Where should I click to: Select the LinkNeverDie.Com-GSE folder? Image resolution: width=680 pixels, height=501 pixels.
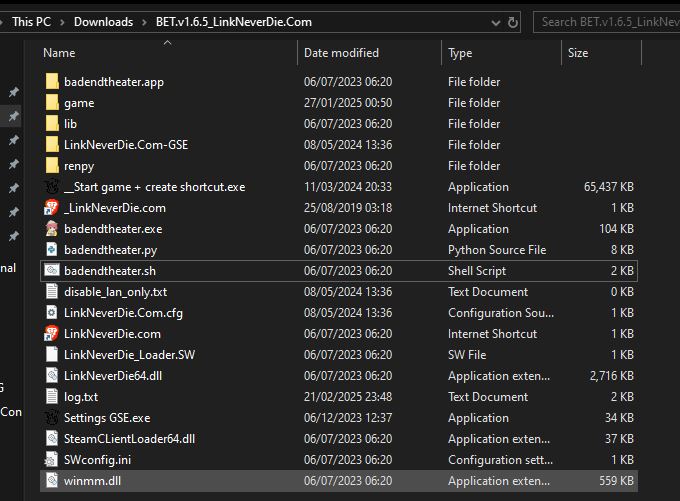(125, 145)
